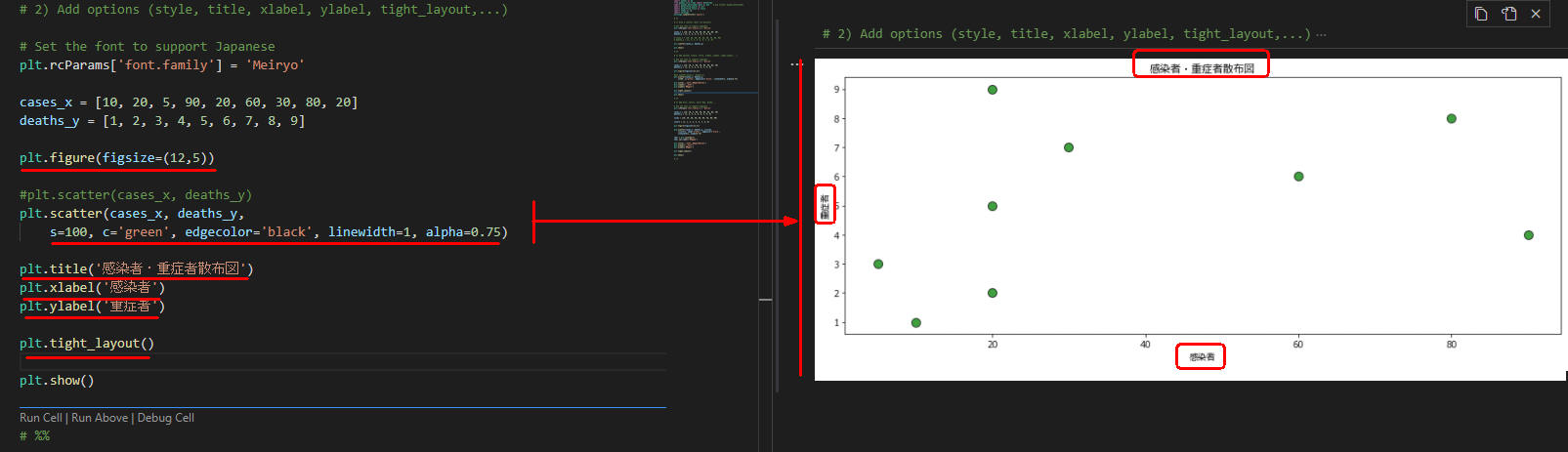Click the '# 2) Add options' comment in editor
Viewport: 1568px width, 452px height.
click(x=264, y=10)
